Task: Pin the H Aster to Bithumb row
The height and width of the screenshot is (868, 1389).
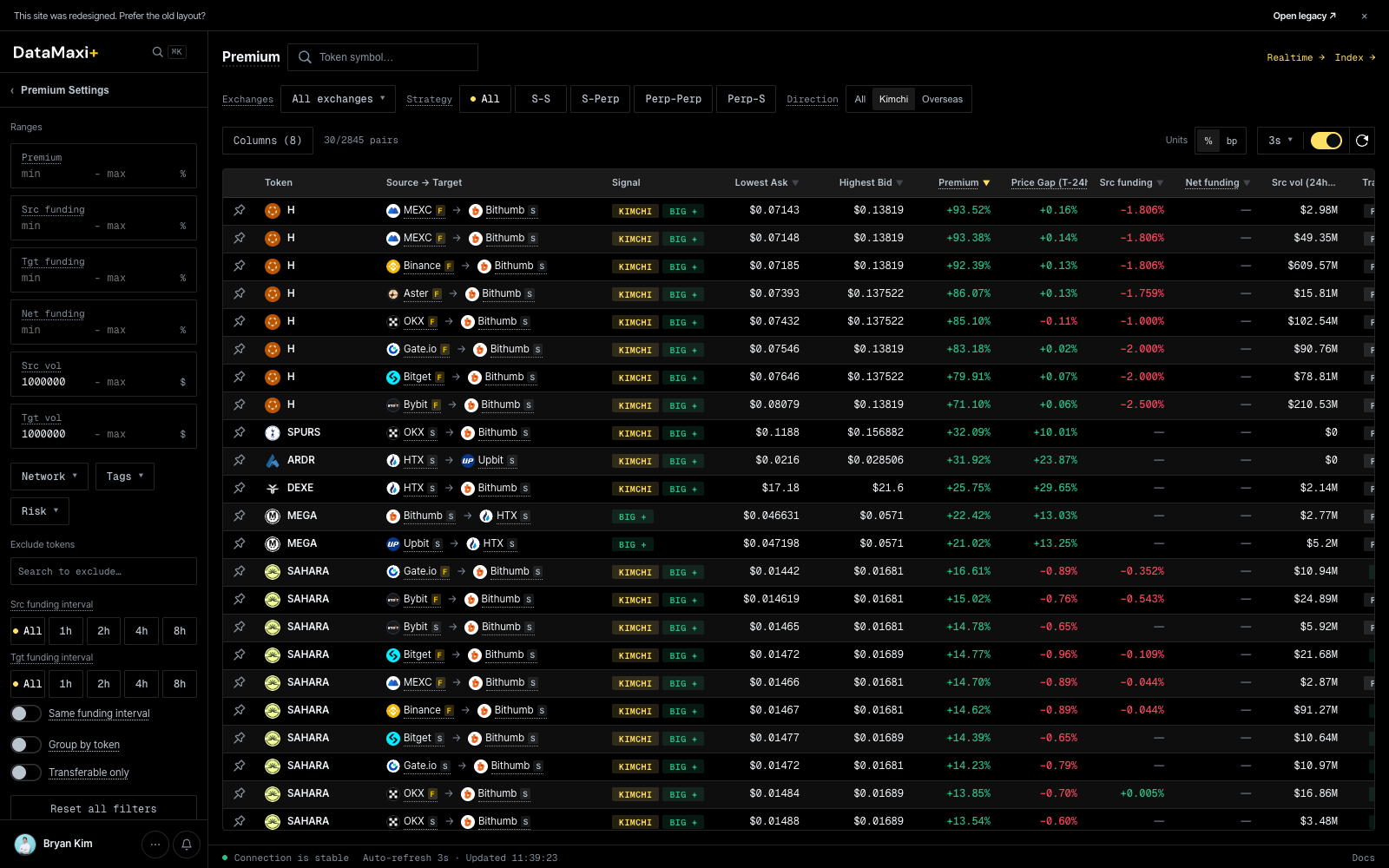Action: (x=240, y=293)
